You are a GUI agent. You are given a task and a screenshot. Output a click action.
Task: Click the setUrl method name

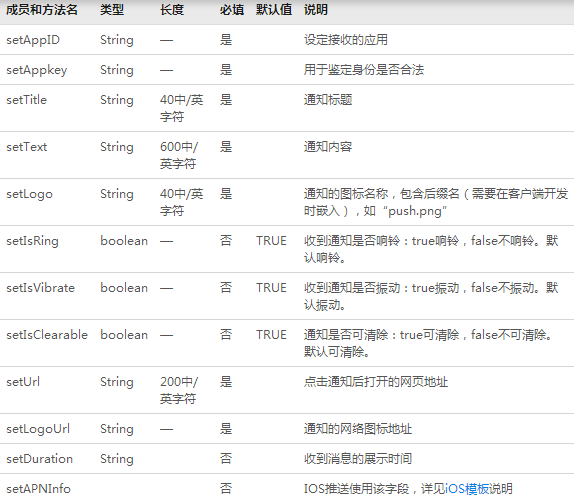tap(23, 382)
